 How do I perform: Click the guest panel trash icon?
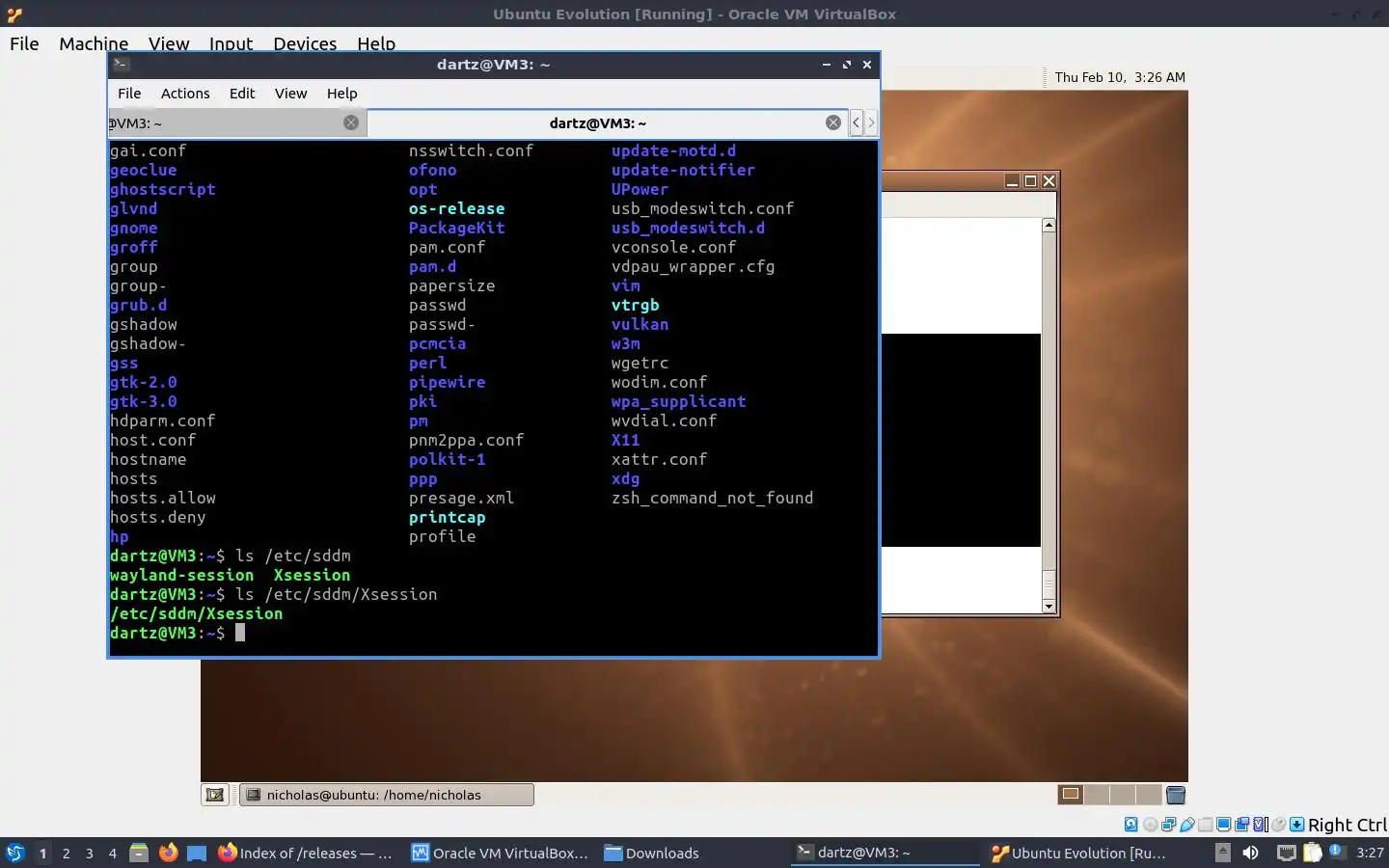pyautogui.click(x=1176, y=795)
